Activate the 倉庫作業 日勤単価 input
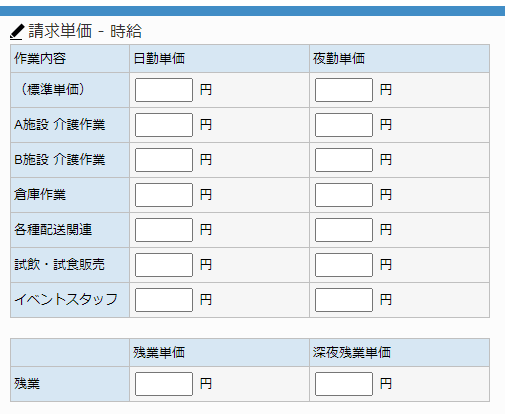Screen dimensions: 505x414 pos(164,195)
